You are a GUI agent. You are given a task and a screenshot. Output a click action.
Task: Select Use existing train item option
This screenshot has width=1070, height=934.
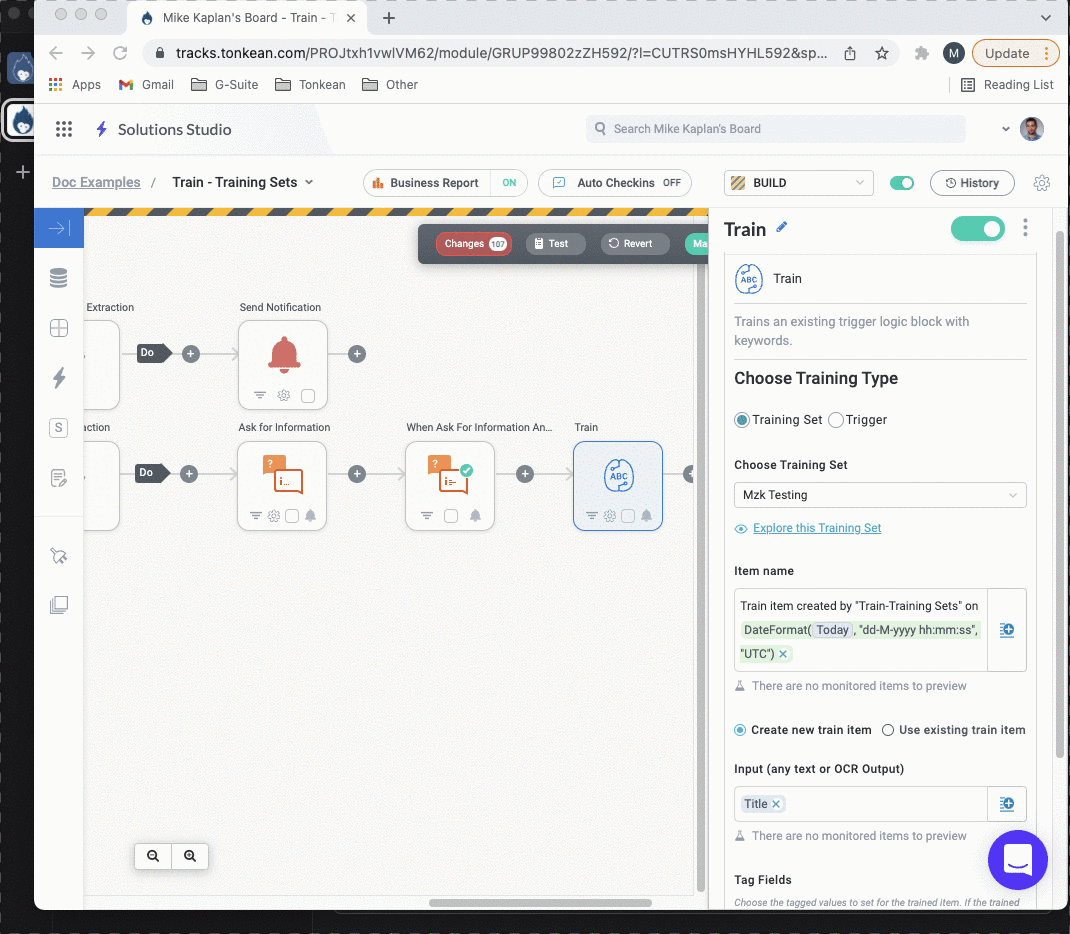click(x=888, y=730)
